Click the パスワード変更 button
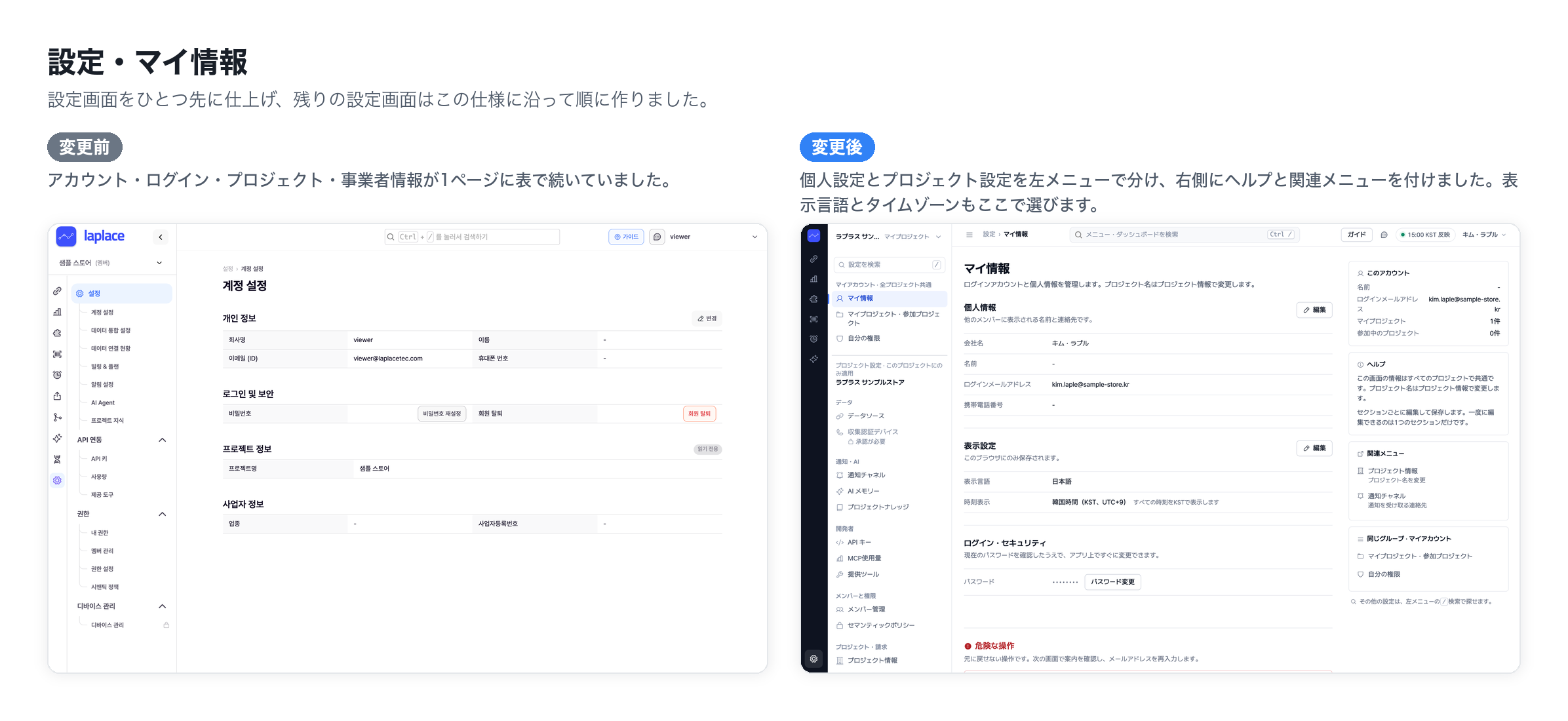The width and height of the screenshot is (1568, 721). coord(1112,582)
